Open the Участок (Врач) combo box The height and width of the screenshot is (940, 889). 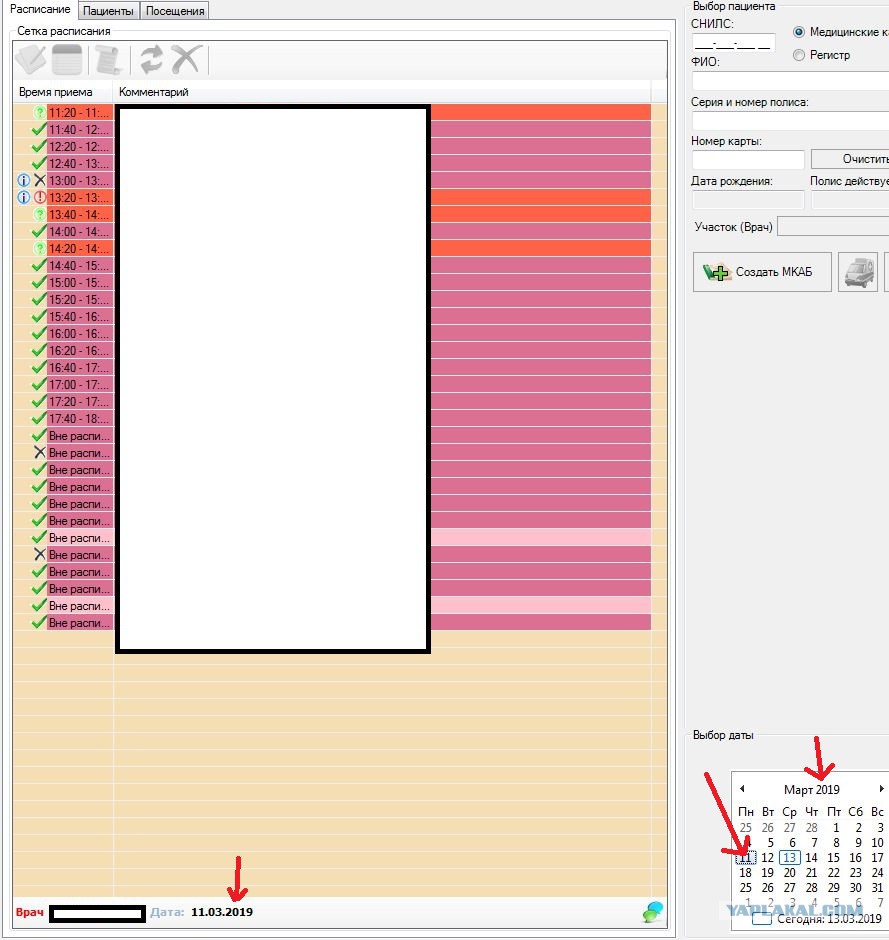click(833, 227)
